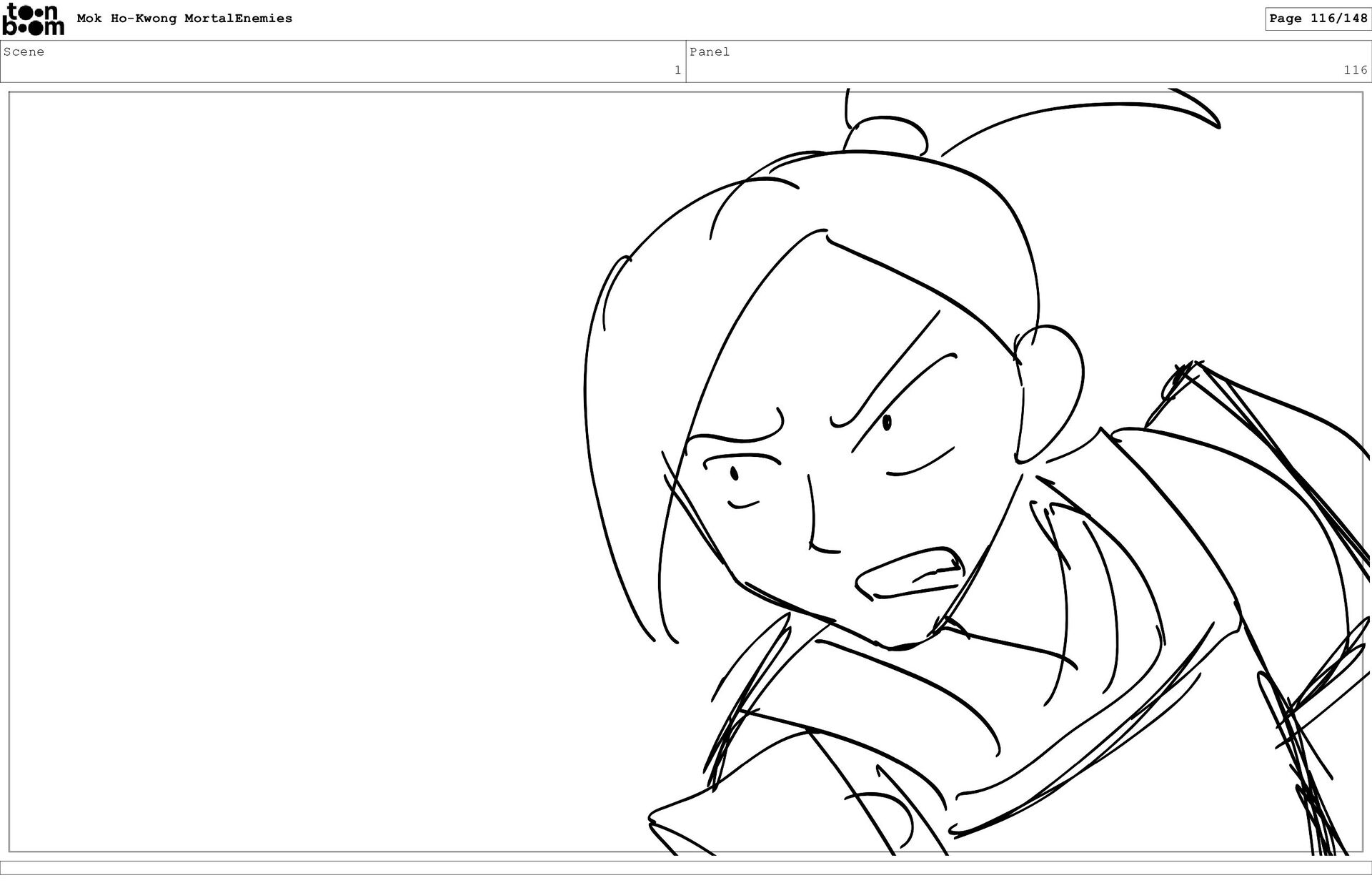The width and height of the screenshot is (1372, 888).
Task: Select the Panel header label
Action: tap(709, 51)
